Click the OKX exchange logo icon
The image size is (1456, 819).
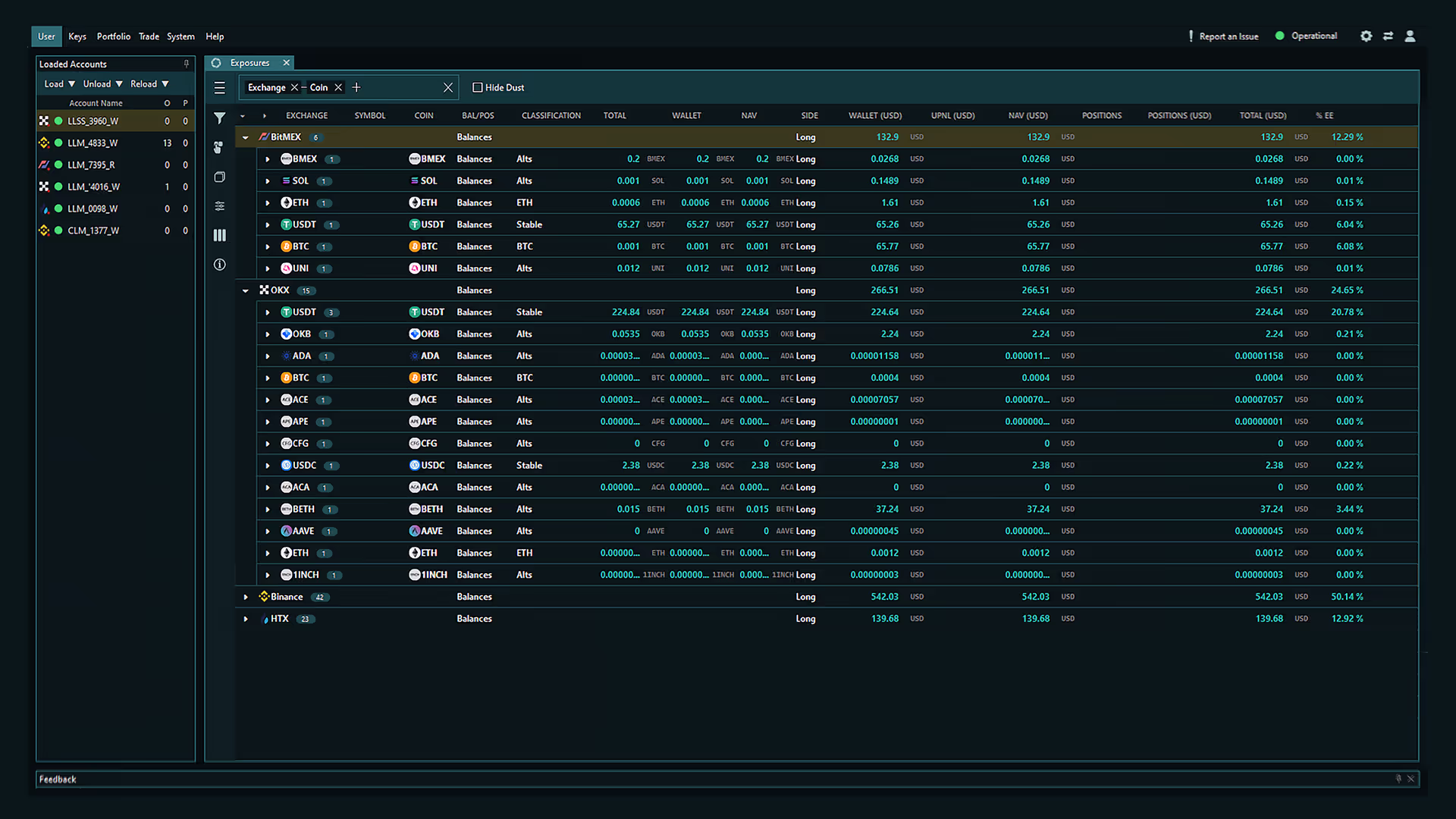click(x=264, y=290)
